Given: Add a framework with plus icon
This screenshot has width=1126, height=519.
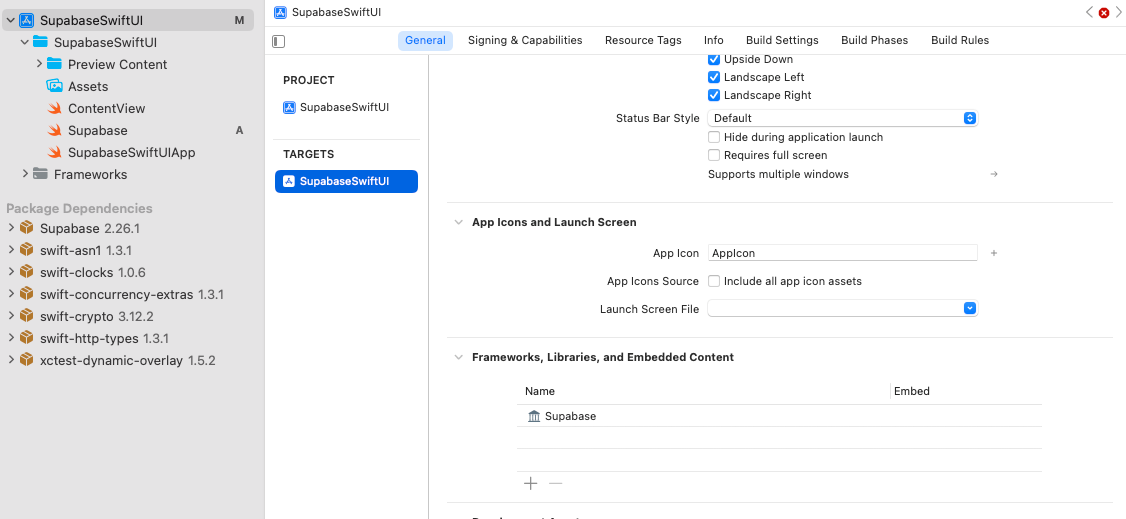Looking at the screenshot, I should pos(531,484).
